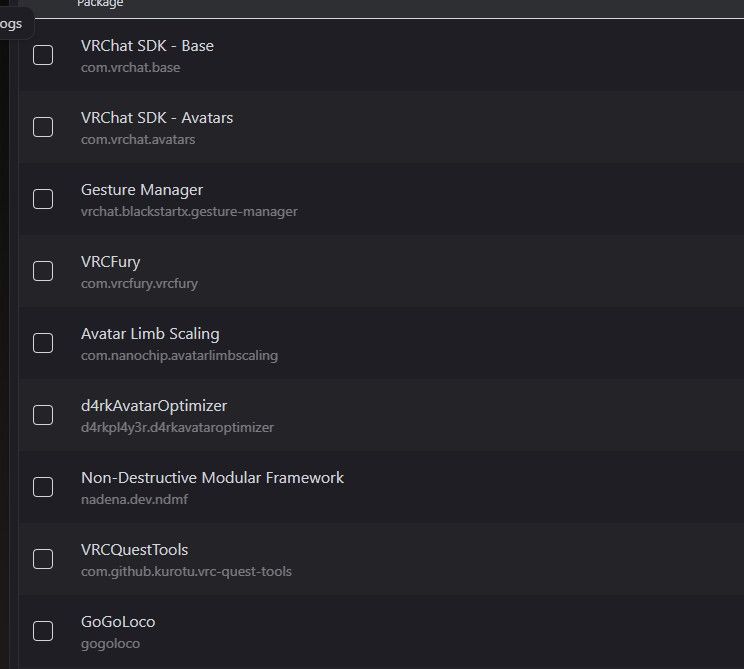Click the 'd4rkAvatarOptimizer' package name
The image size is (744, 669).
[154, 406]
